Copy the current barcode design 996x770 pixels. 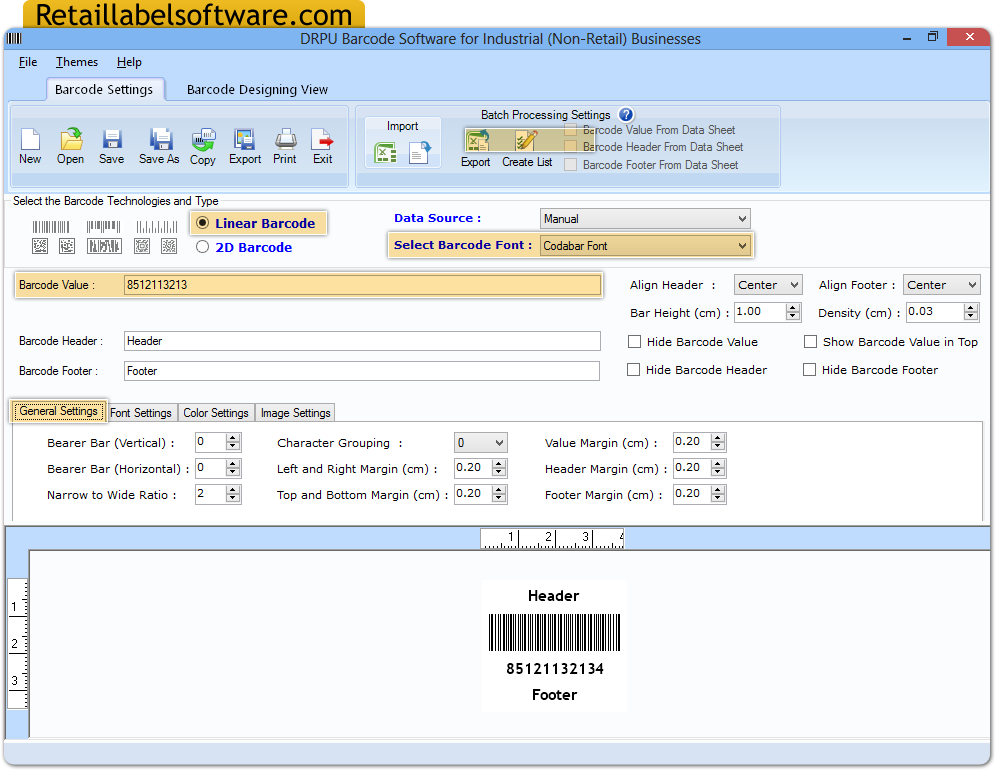click(202, 145)
